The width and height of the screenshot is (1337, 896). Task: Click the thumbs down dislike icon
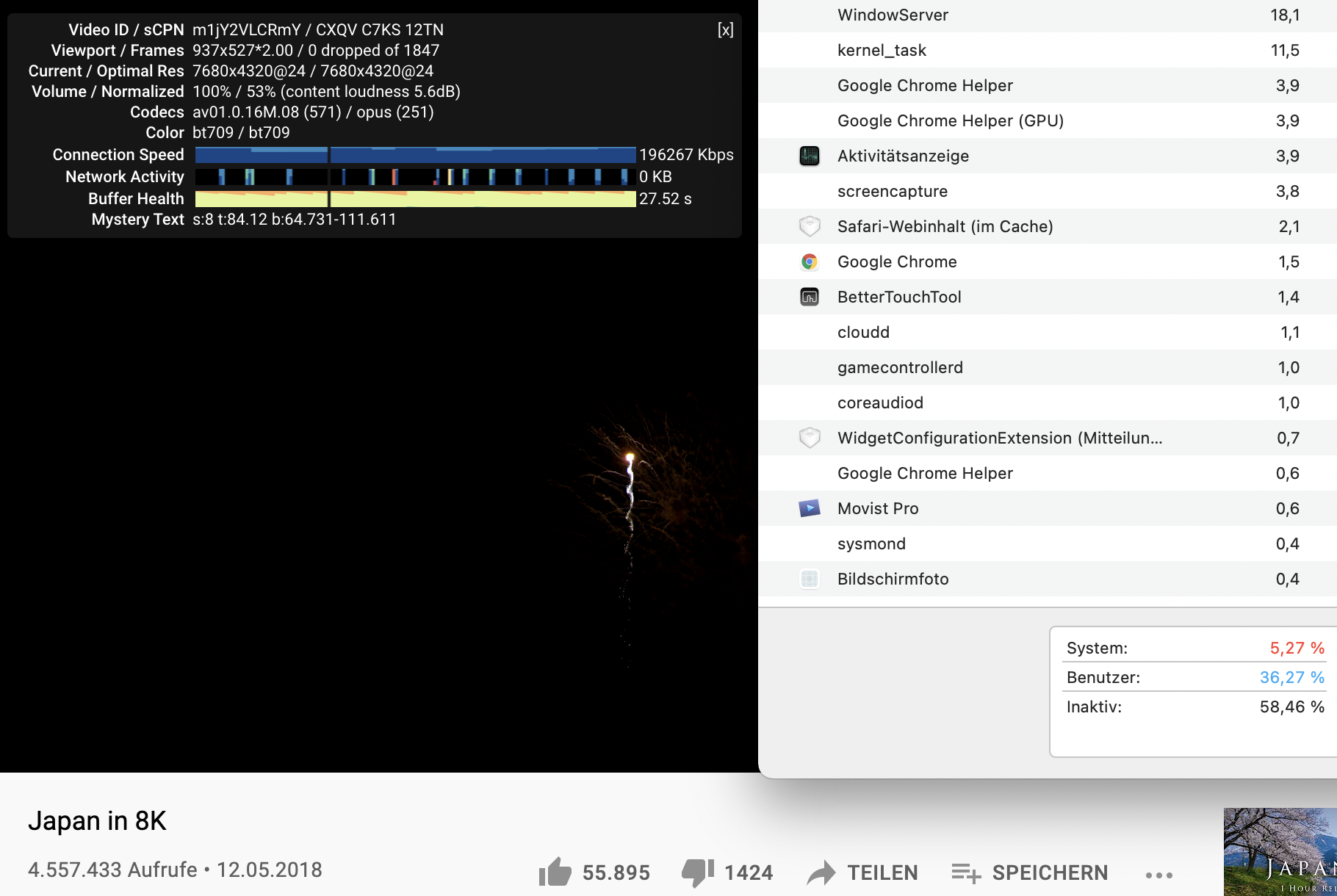(x=697, y=872)
